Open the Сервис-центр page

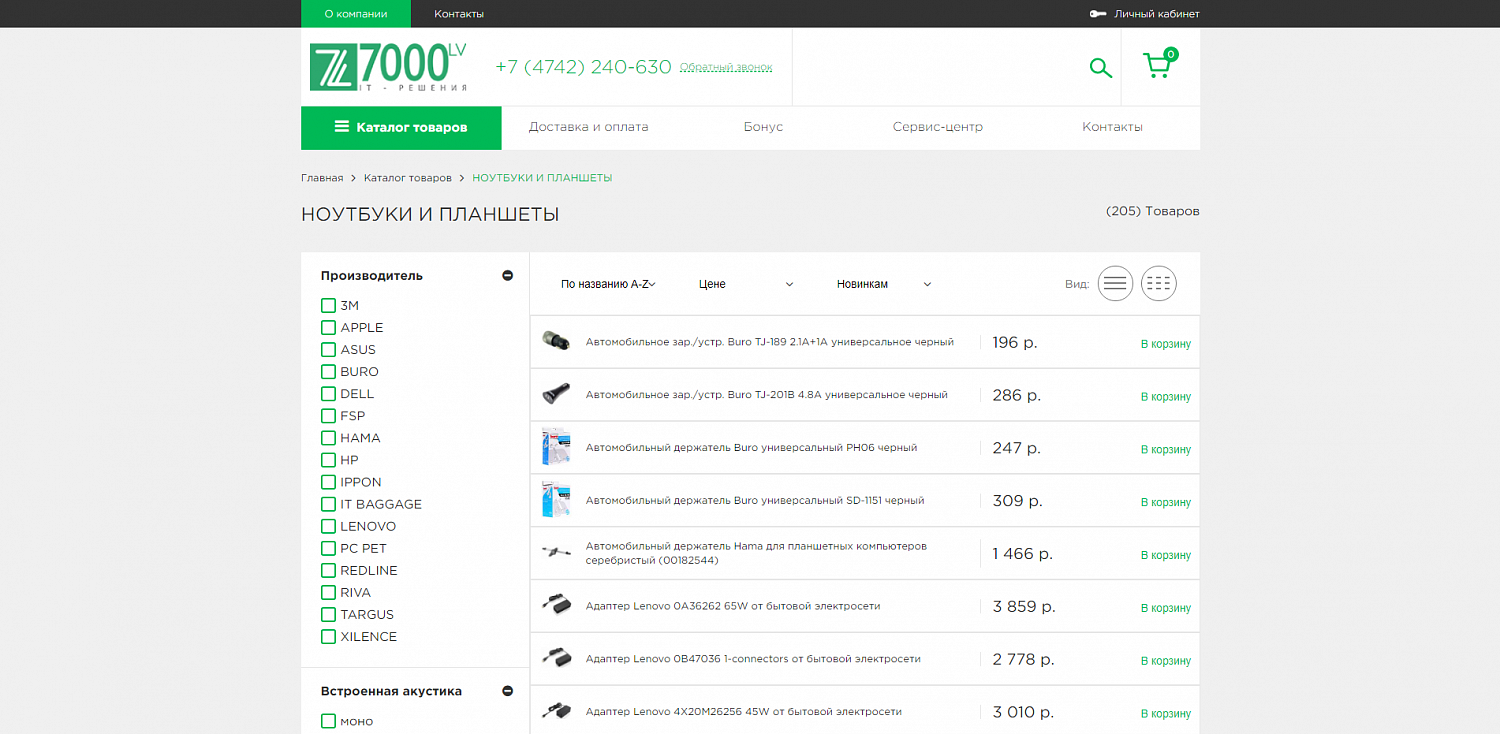tap(938, 127)
